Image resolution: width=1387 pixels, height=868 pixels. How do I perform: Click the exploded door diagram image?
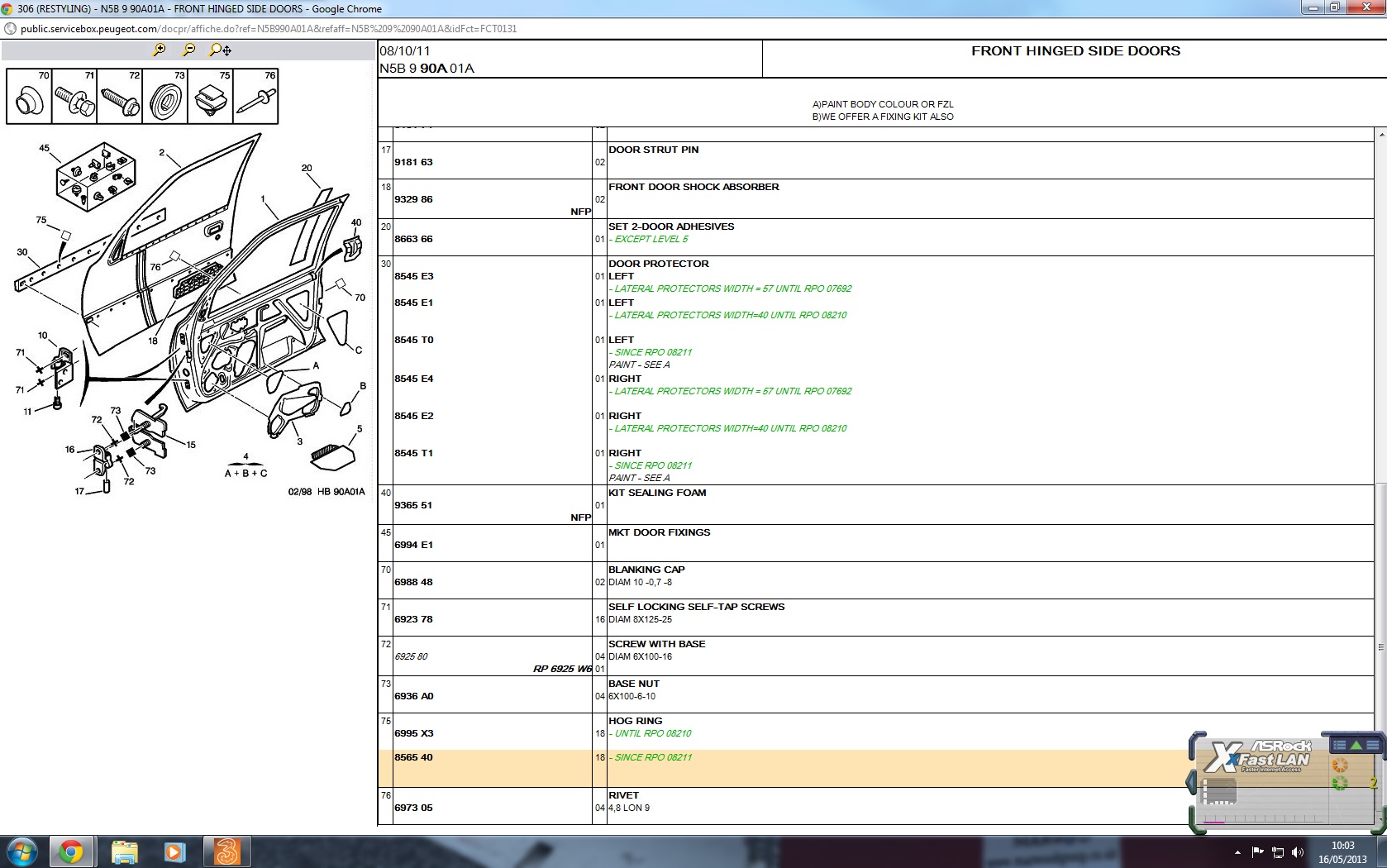pyautogui.click(x=190, y=314)
